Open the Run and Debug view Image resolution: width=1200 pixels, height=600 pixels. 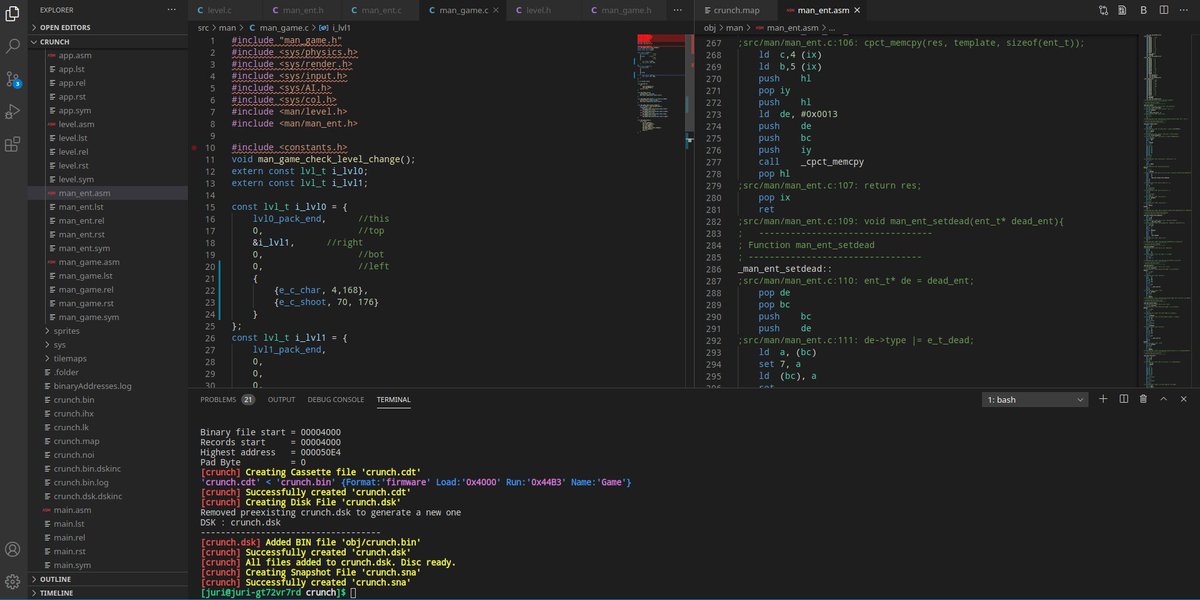(x=13, y=112)
